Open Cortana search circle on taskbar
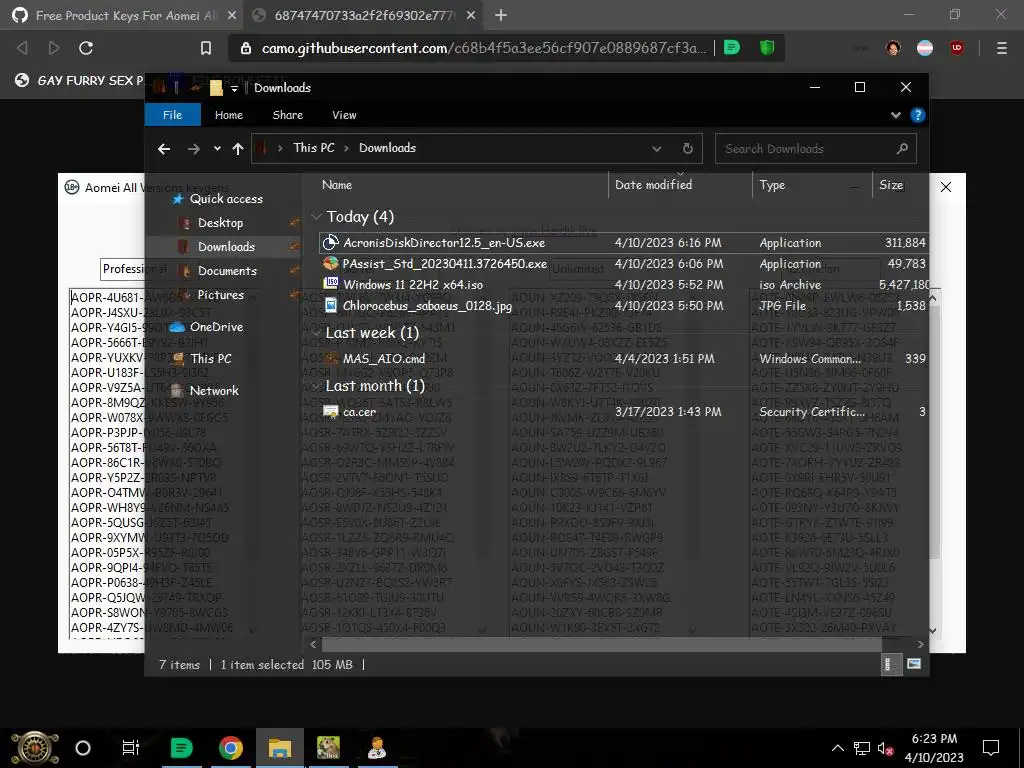Image resolution: width=1024 pixels, height=768 pixels. [x=83, y=748]
